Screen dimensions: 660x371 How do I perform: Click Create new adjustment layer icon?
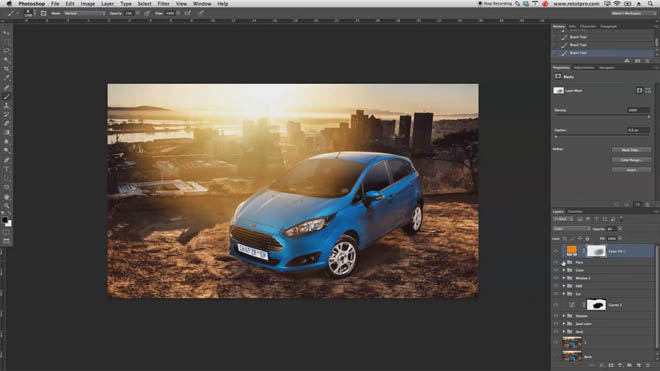620,365
